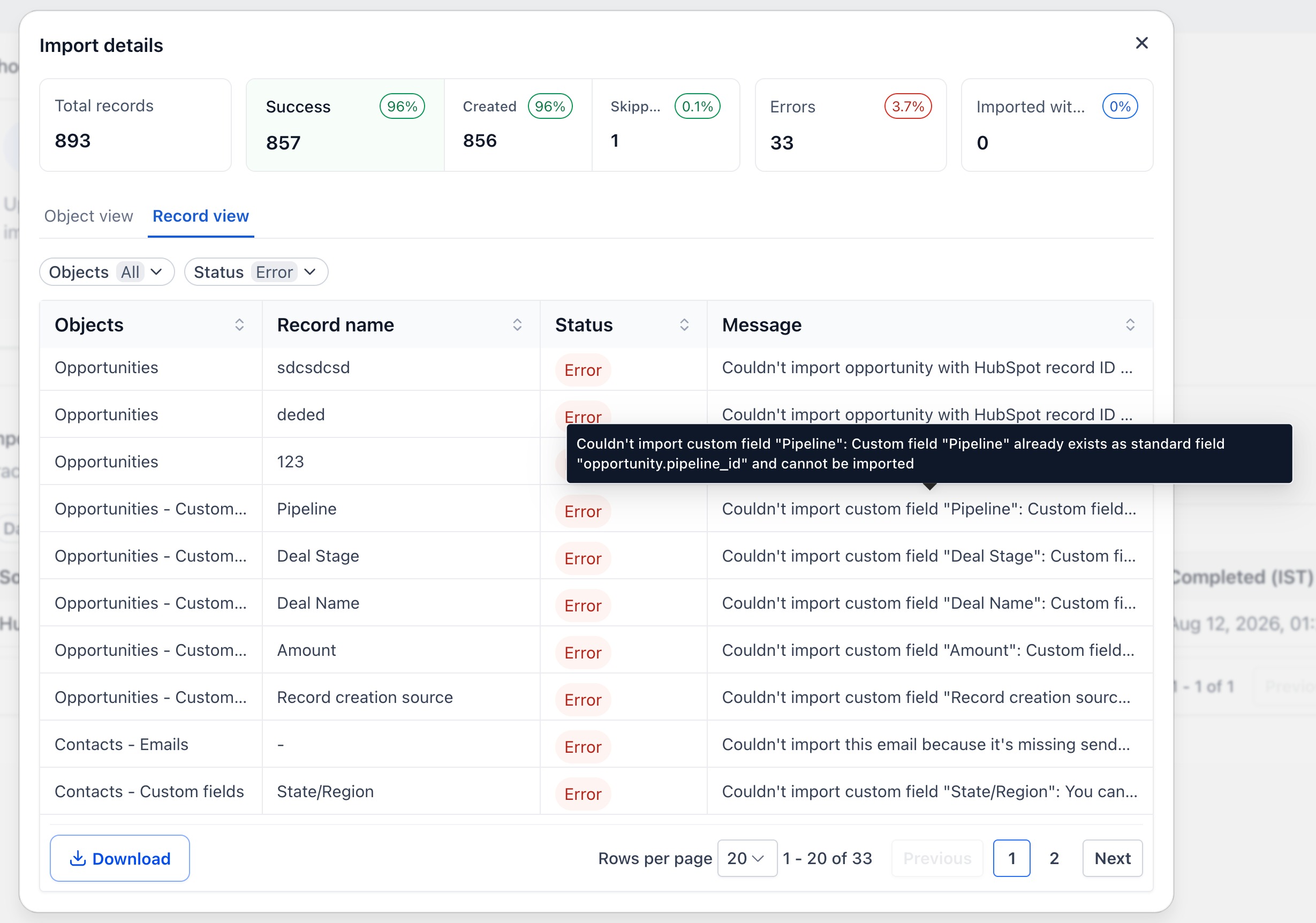Click the Errors 33 summary card

coord(851,125)
